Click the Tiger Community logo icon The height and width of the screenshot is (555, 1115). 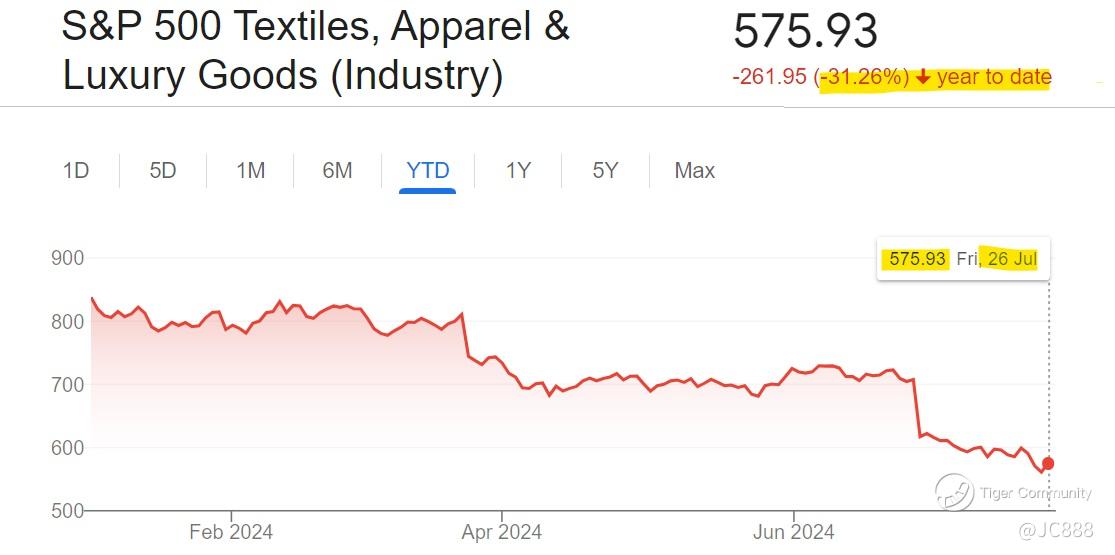coord(954,491)
